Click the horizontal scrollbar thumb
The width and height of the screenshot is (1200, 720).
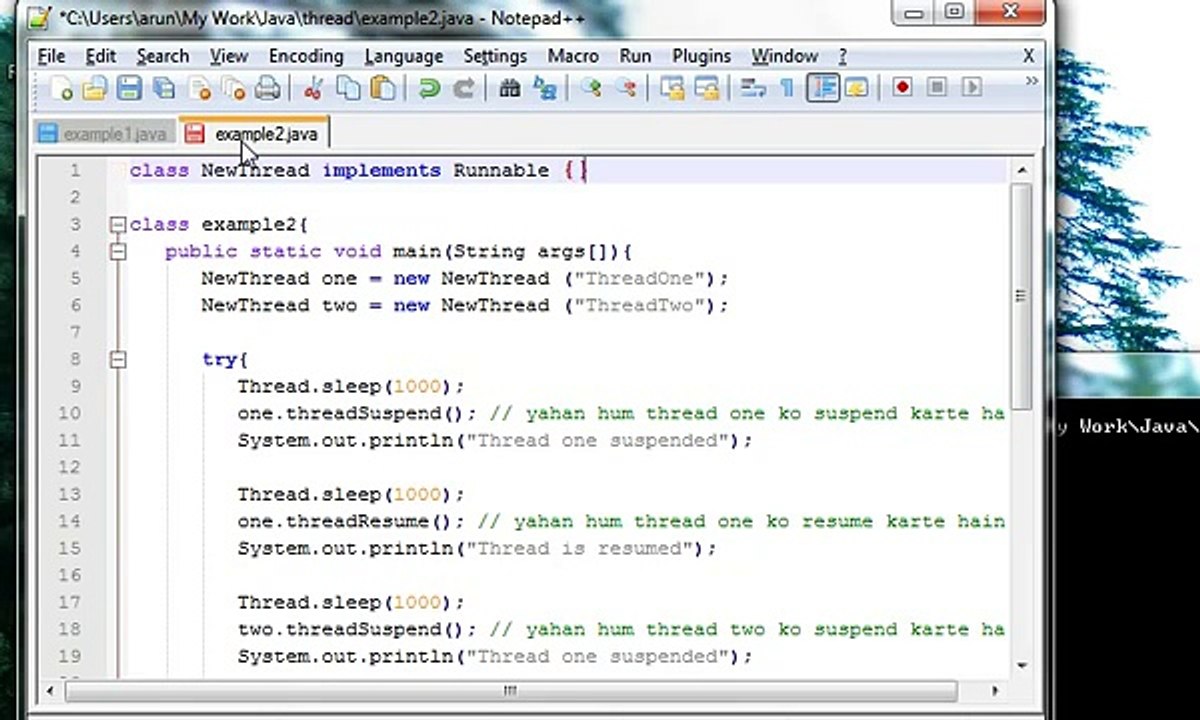[510, 690]
